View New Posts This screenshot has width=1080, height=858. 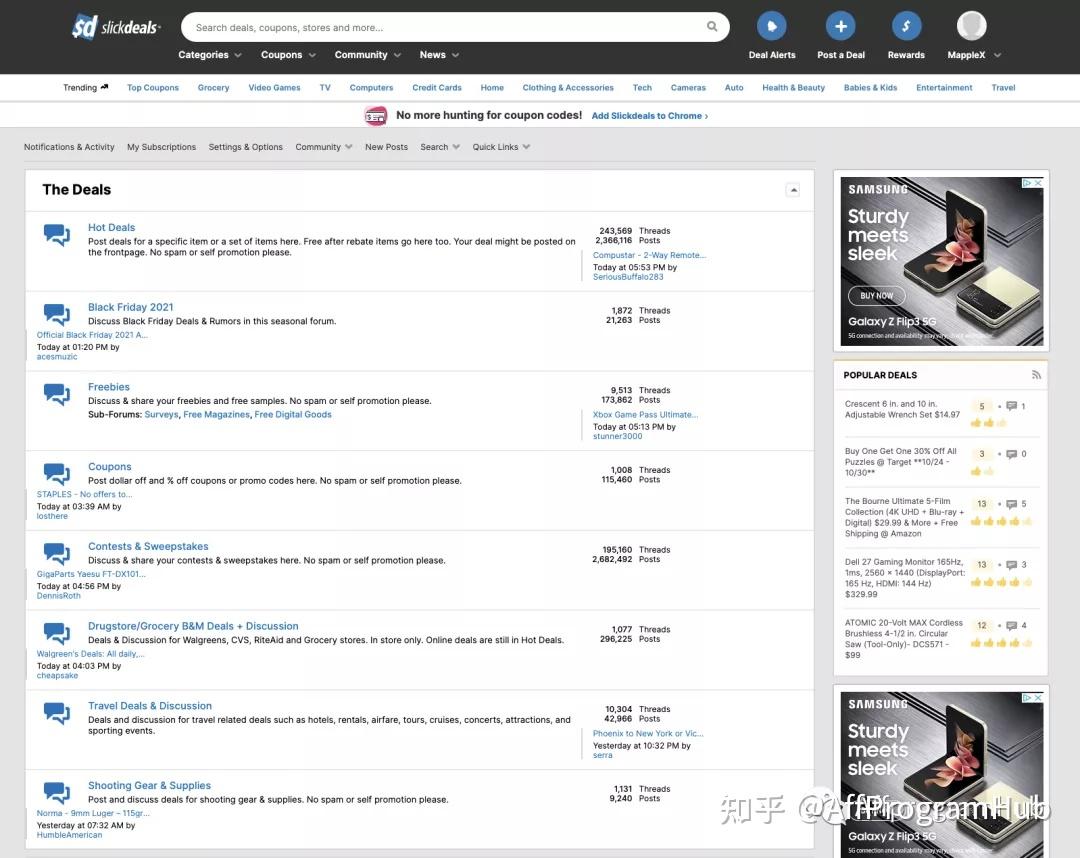(386, 147)
